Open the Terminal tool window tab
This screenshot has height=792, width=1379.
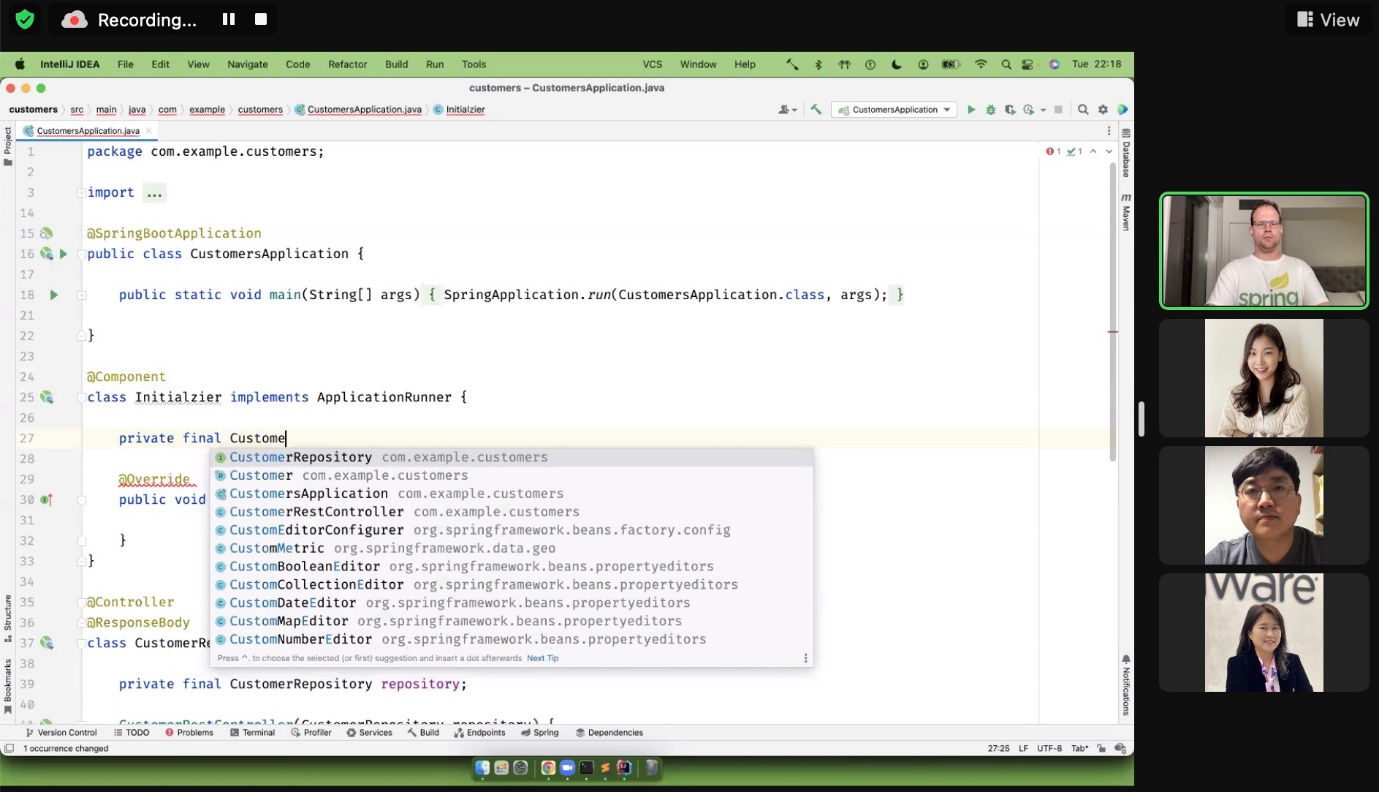point(252,732)
